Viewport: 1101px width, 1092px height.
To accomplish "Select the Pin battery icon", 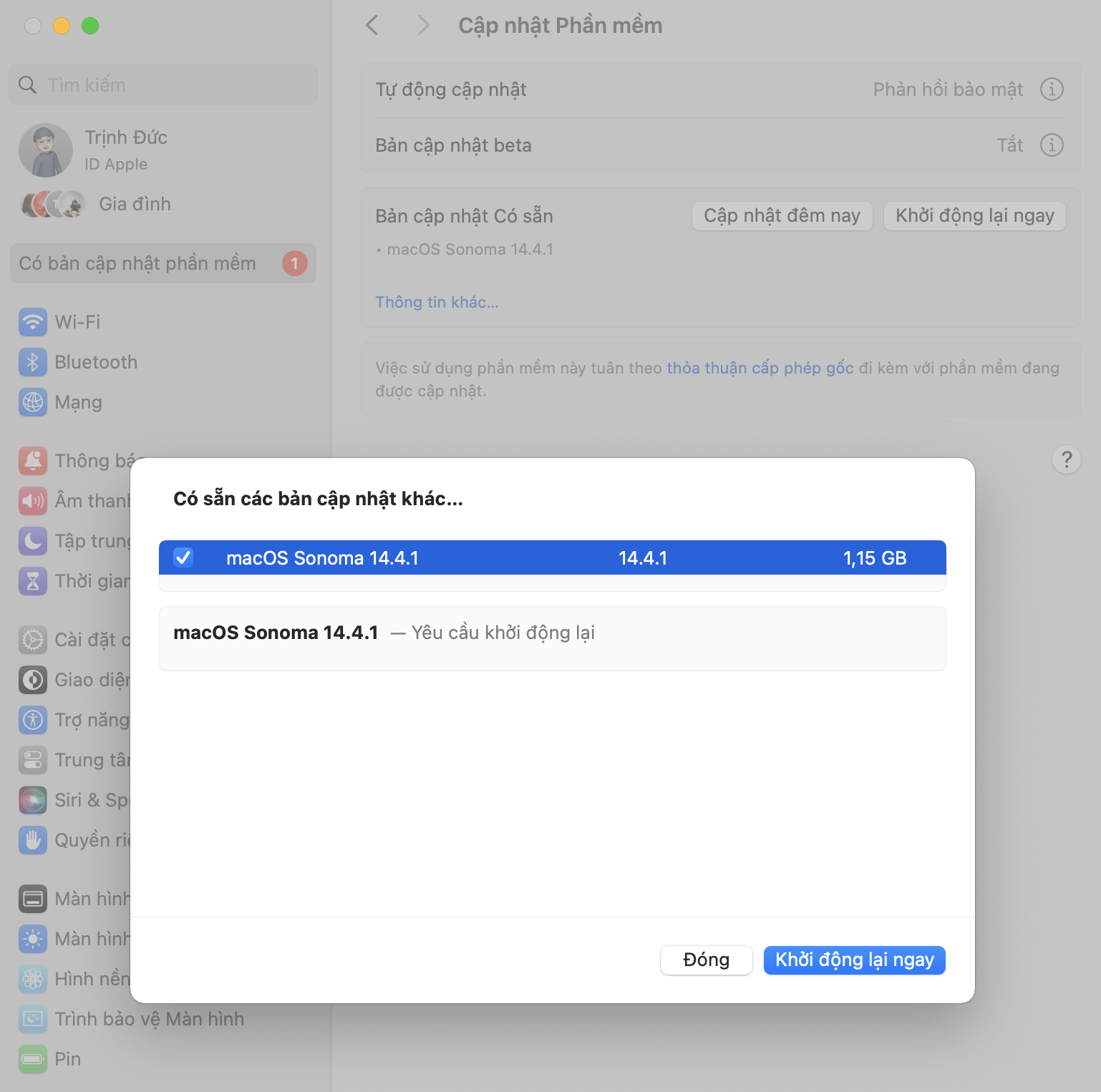I will coord(33,1059).
